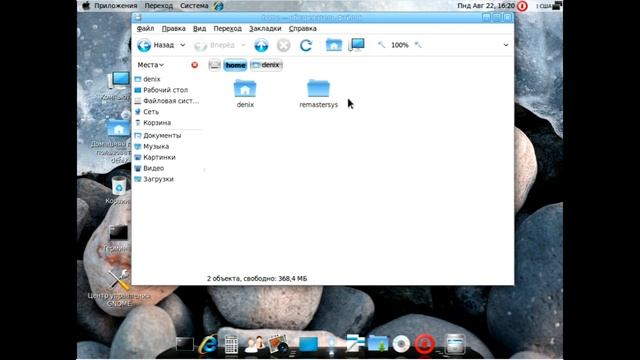Open the Назад history dropdown arrow

[182, 45]
